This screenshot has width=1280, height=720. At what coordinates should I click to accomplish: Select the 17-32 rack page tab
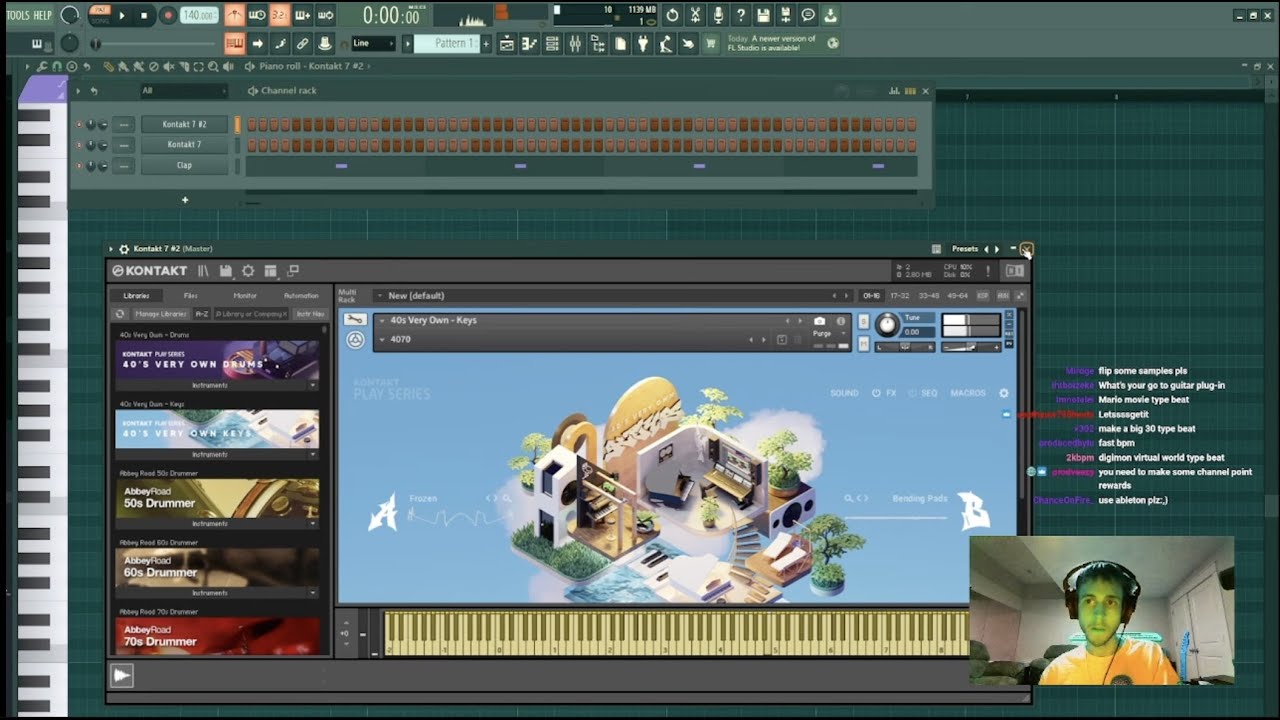(900, 296)
